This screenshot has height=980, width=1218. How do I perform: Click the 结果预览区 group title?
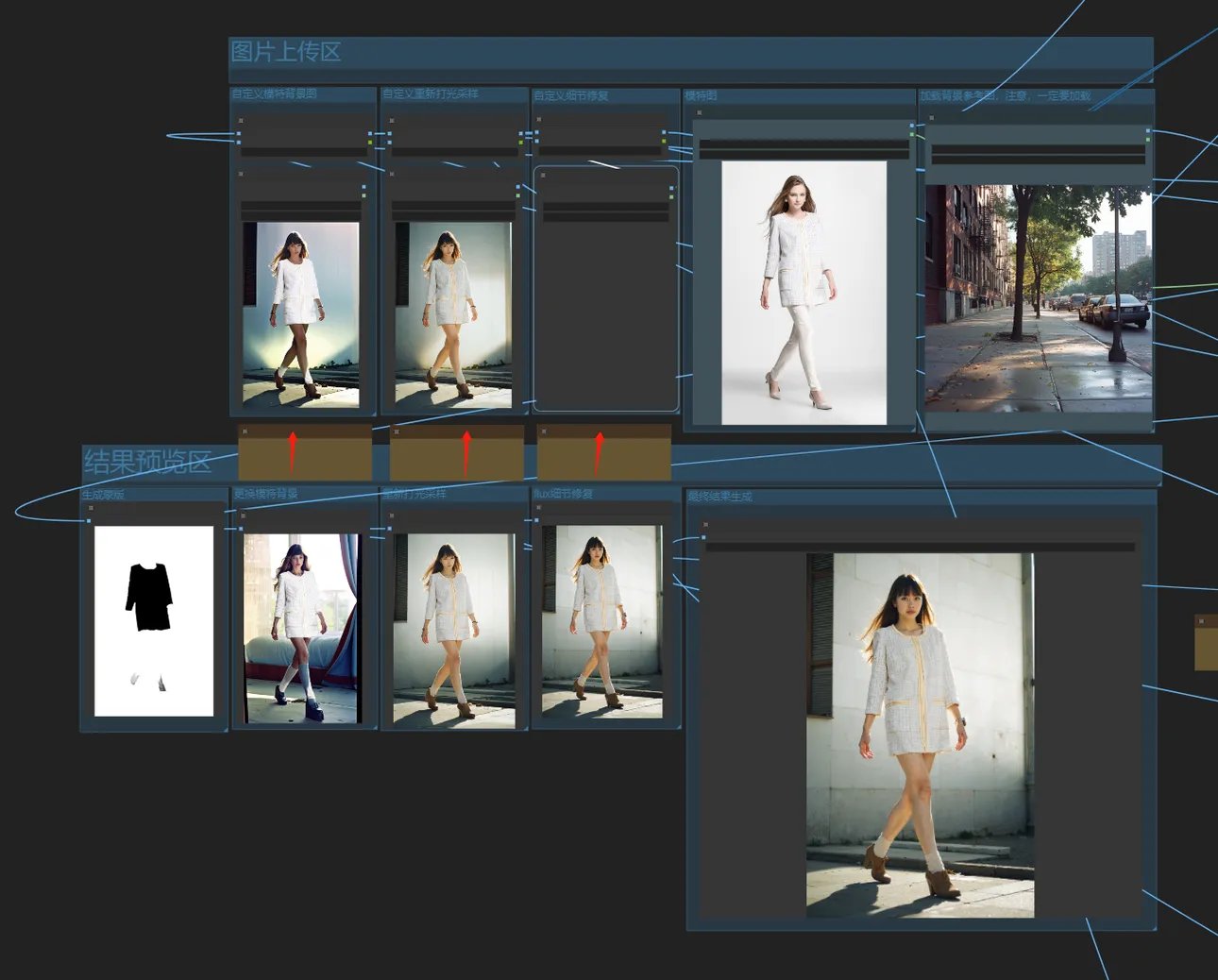[147, 462]
